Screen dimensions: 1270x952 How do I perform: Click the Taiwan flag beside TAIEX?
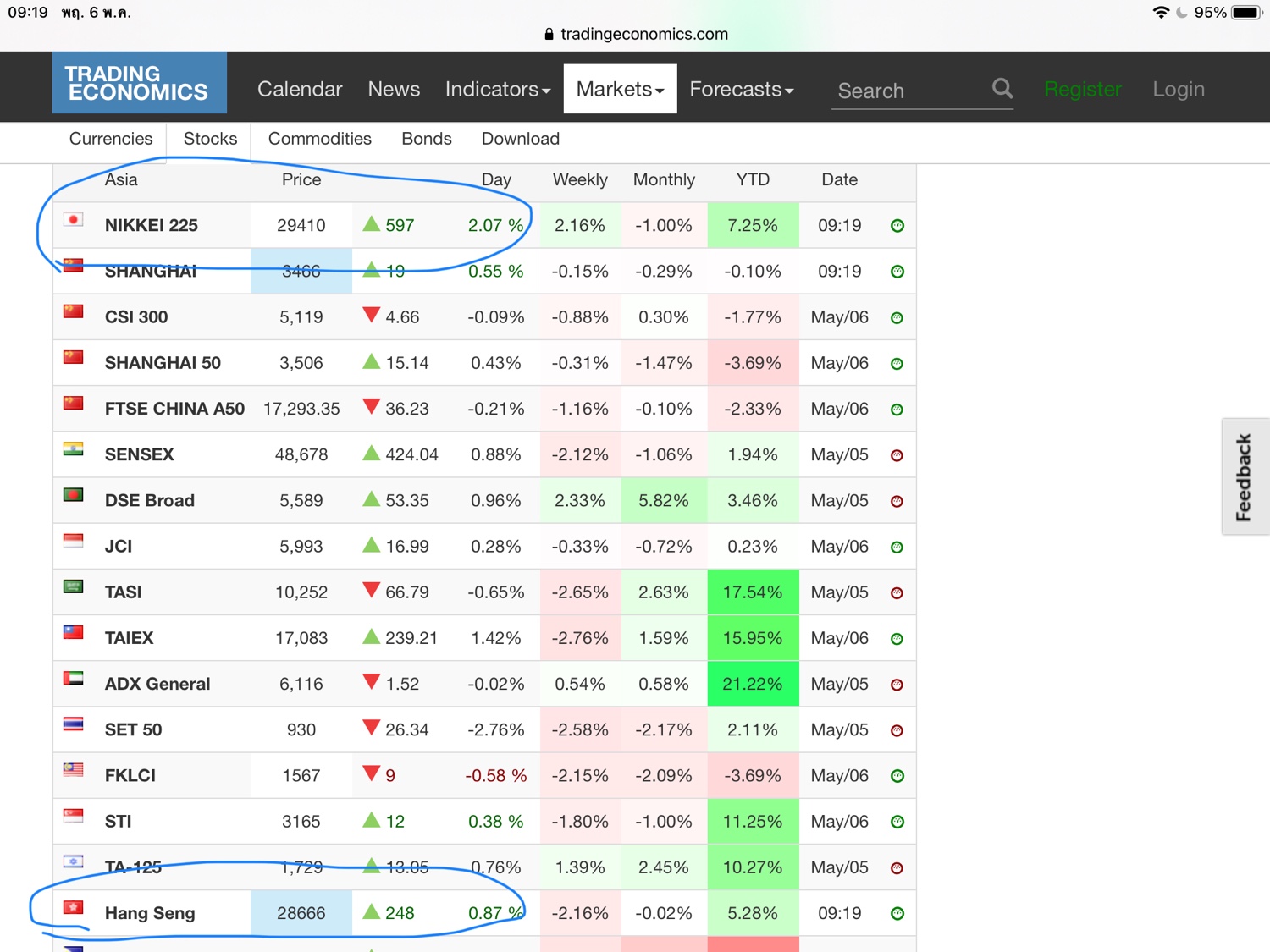[x=74, y=632]
